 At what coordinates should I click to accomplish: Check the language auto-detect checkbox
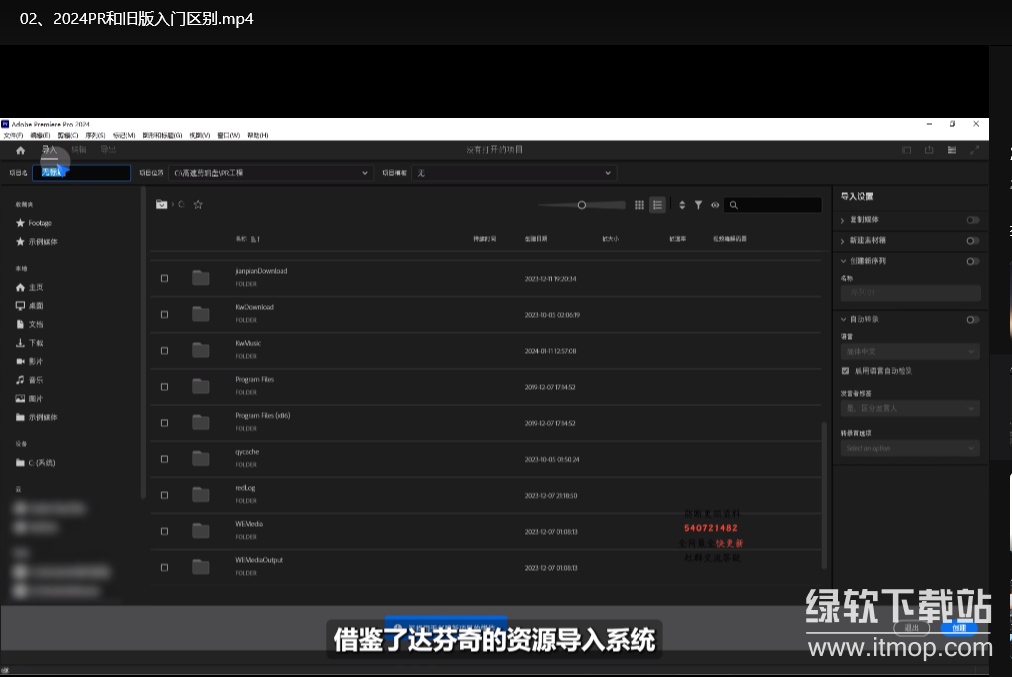coord(845,371)
